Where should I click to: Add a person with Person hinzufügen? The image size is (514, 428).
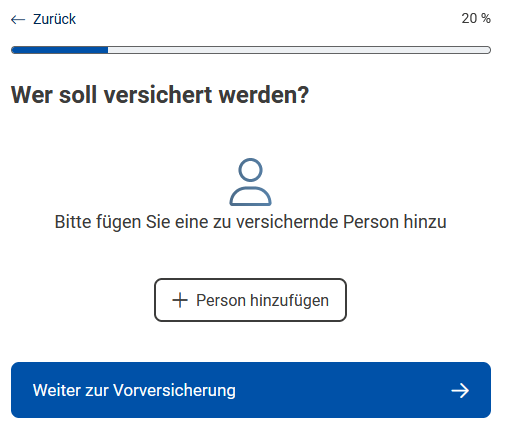coord(250,300)
